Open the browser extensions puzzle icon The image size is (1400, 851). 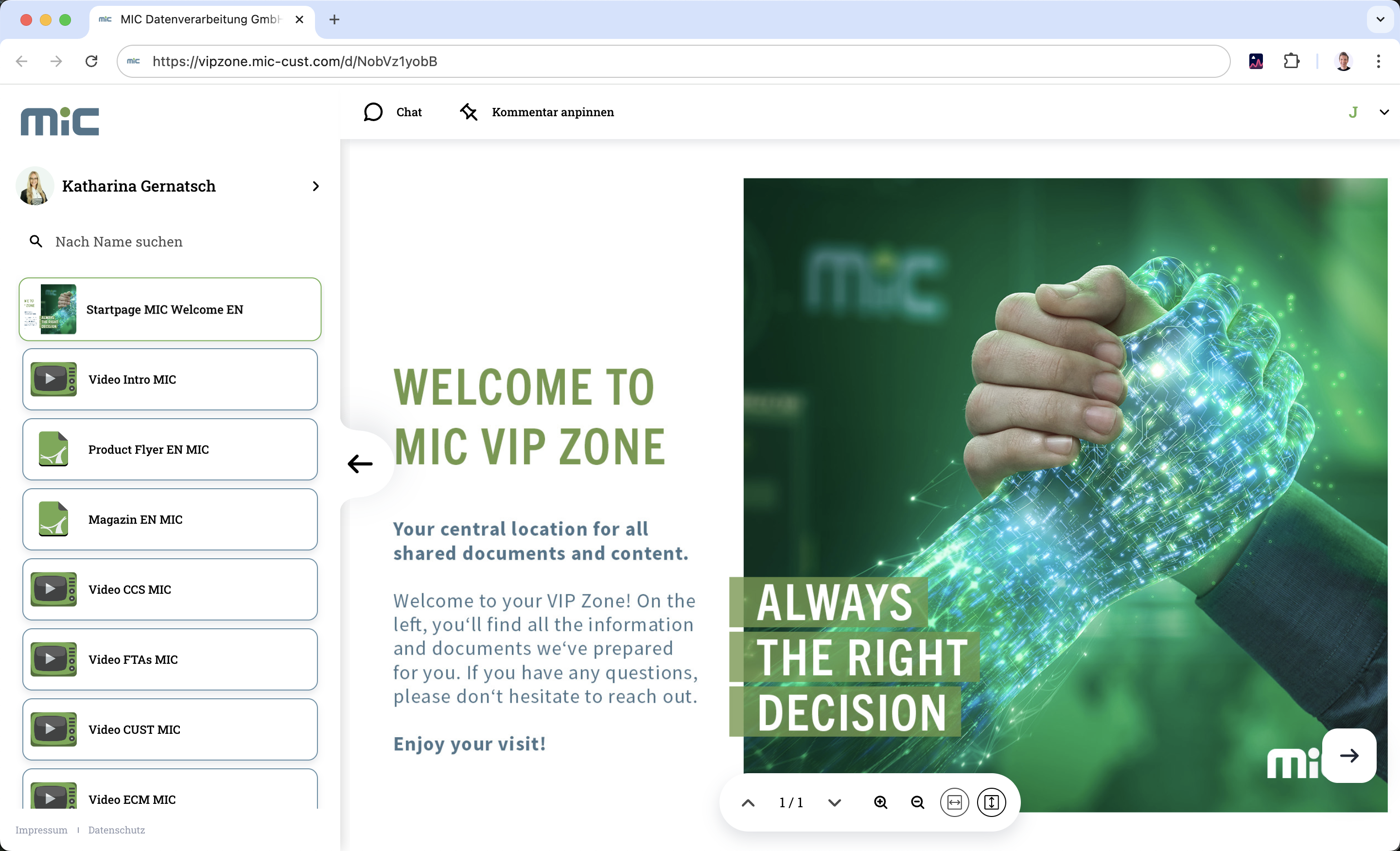coord(1292,61)
